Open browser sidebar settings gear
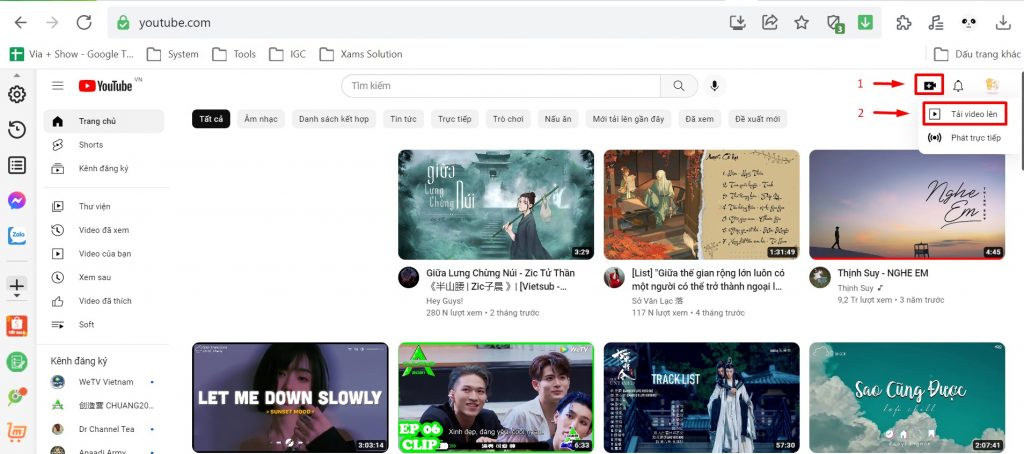Image resolution: width=1024 pixels, height=454 pixels. point(17,95)
